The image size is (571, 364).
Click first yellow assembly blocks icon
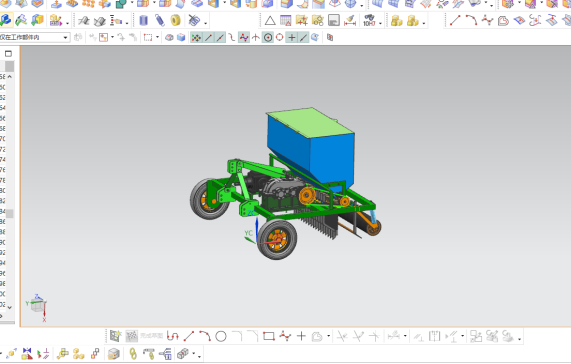[397, 20]
